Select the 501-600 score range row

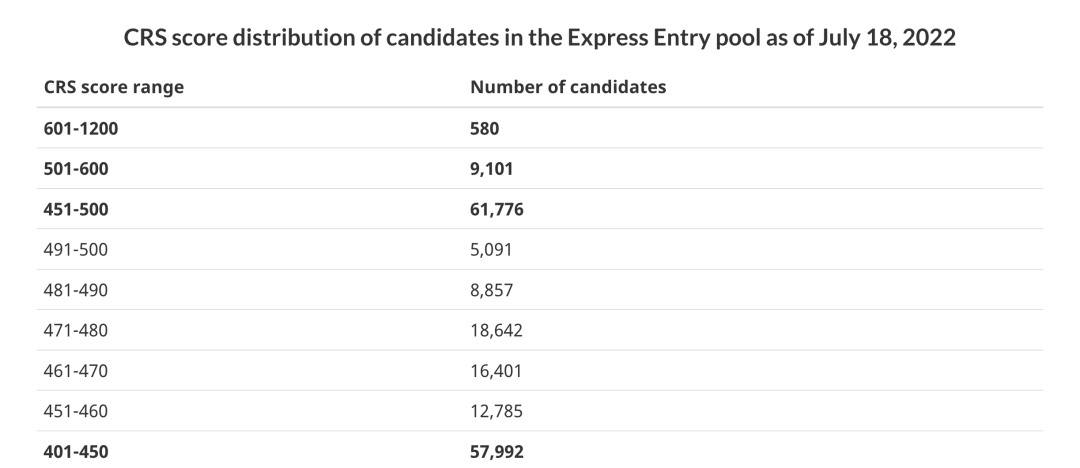pyautogui.click(x=539, y=169)
